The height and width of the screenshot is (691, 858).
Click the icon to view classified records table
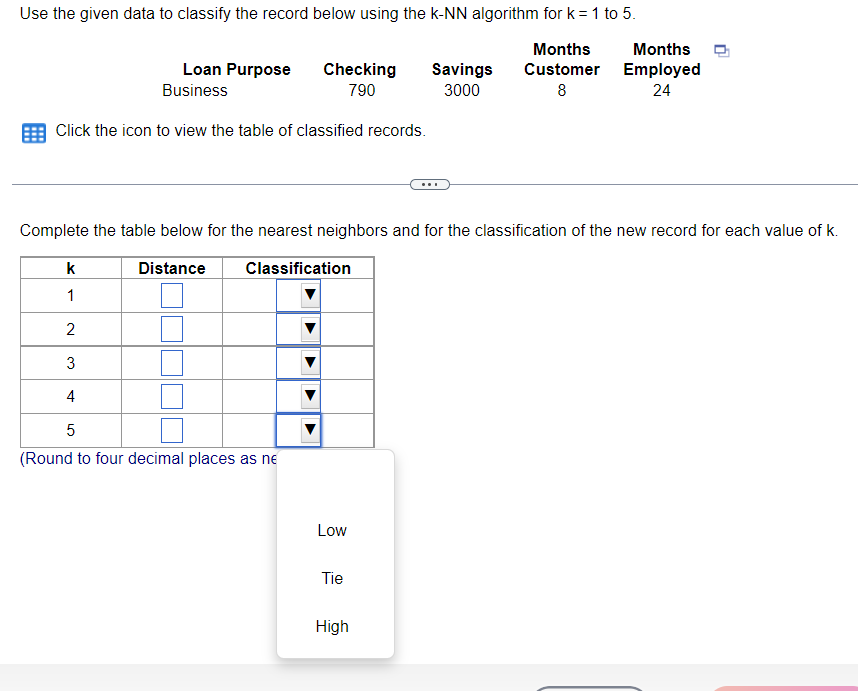coord(32,131)
